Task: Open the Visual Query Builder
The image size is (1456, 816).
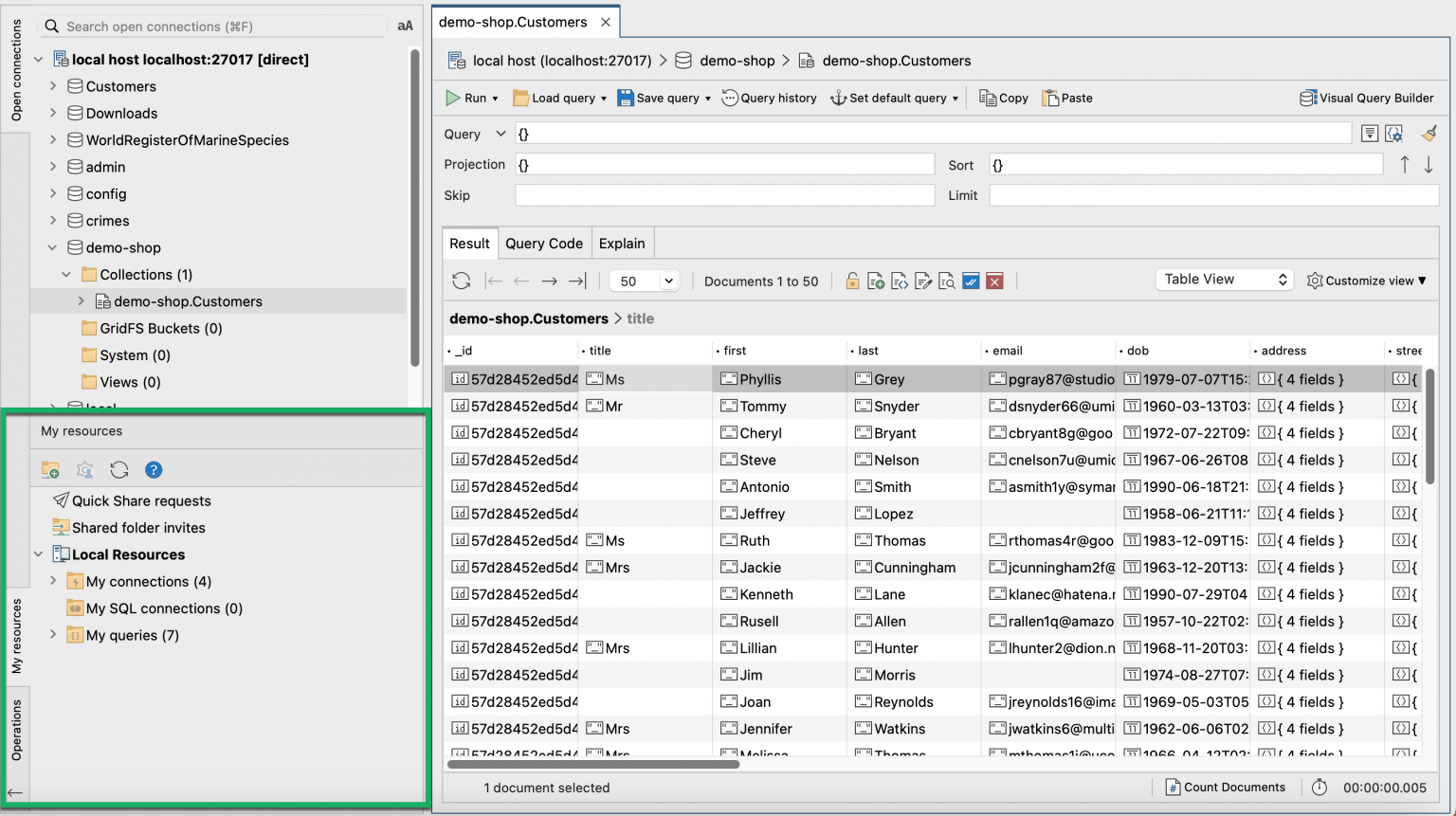Action: pyautogui.click(x=1366, y=98)
